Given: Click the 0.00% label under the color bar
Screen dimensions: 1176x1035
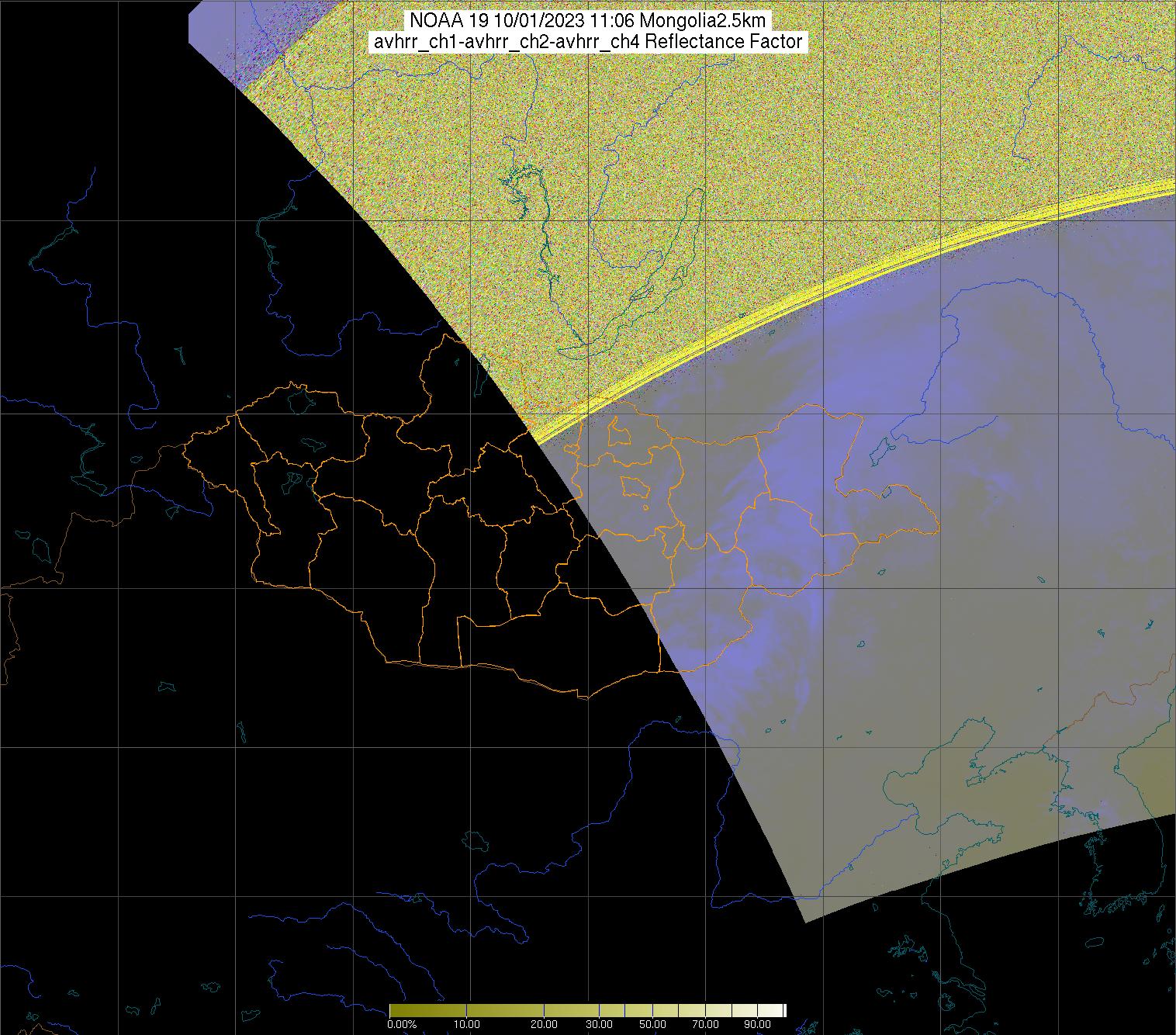Looking at the screenshot, I should tap(401, 1024).
